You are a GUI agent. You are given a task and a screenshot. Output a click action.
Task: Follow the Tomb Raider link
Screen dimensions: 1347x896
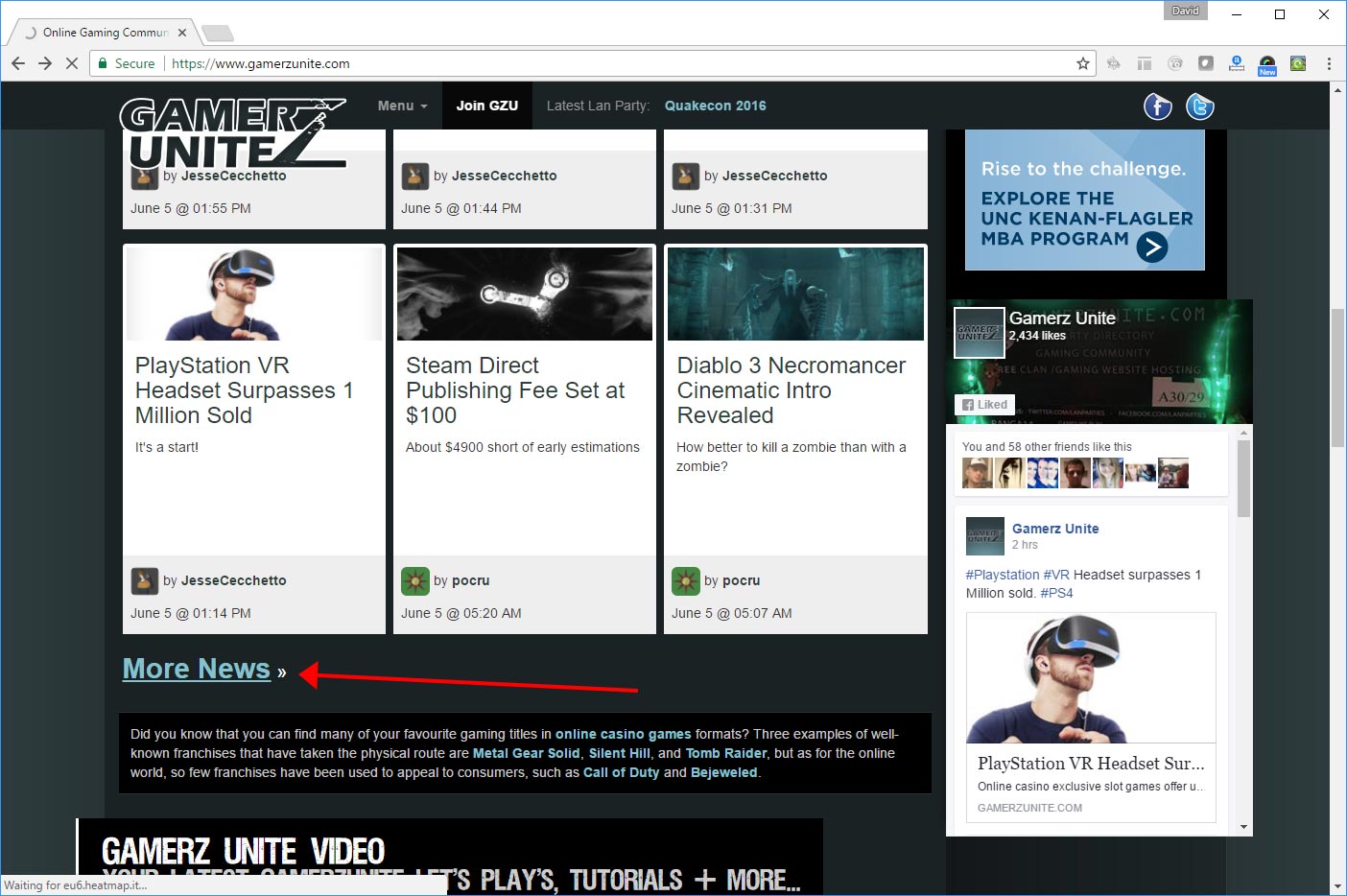tap(726, 753)
